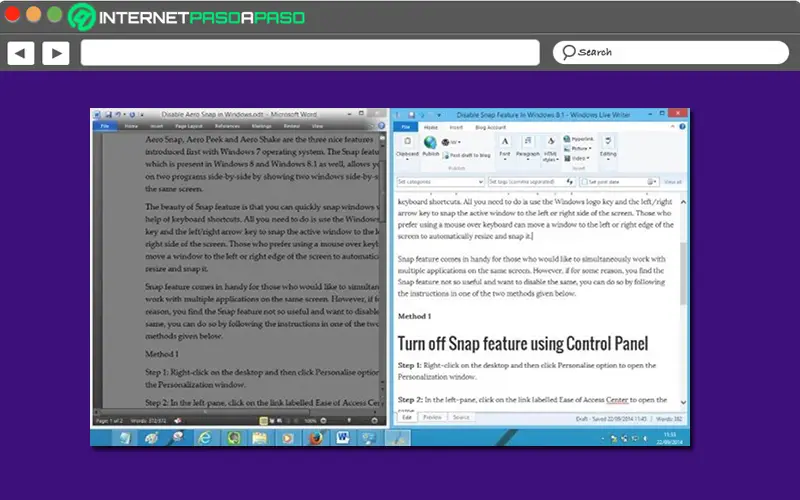Click the Help icon in Live Writer

tap(682, 127)
